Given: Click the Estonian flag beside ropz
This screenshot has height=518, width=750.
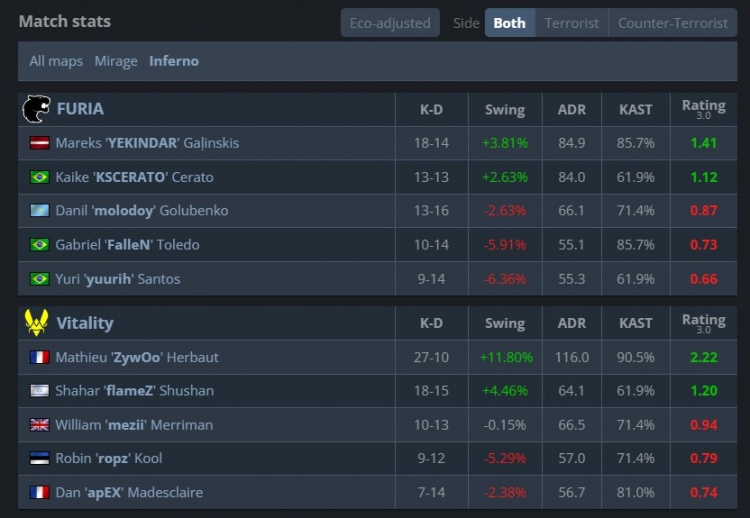Looking at the screenshot, I should [40, 459].
